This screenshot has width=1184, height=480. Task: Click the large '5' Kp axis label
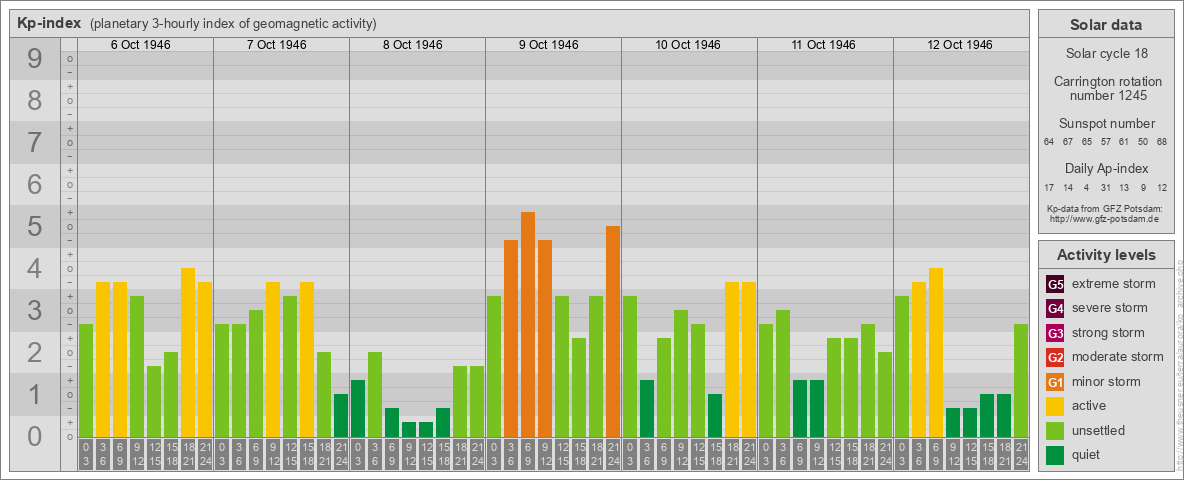point(35,226)
